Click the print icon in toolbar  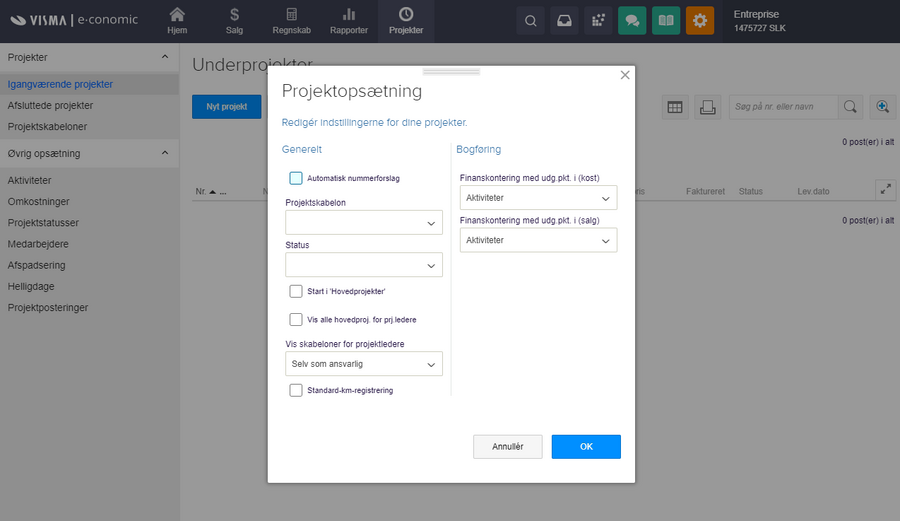pos(707,107)
